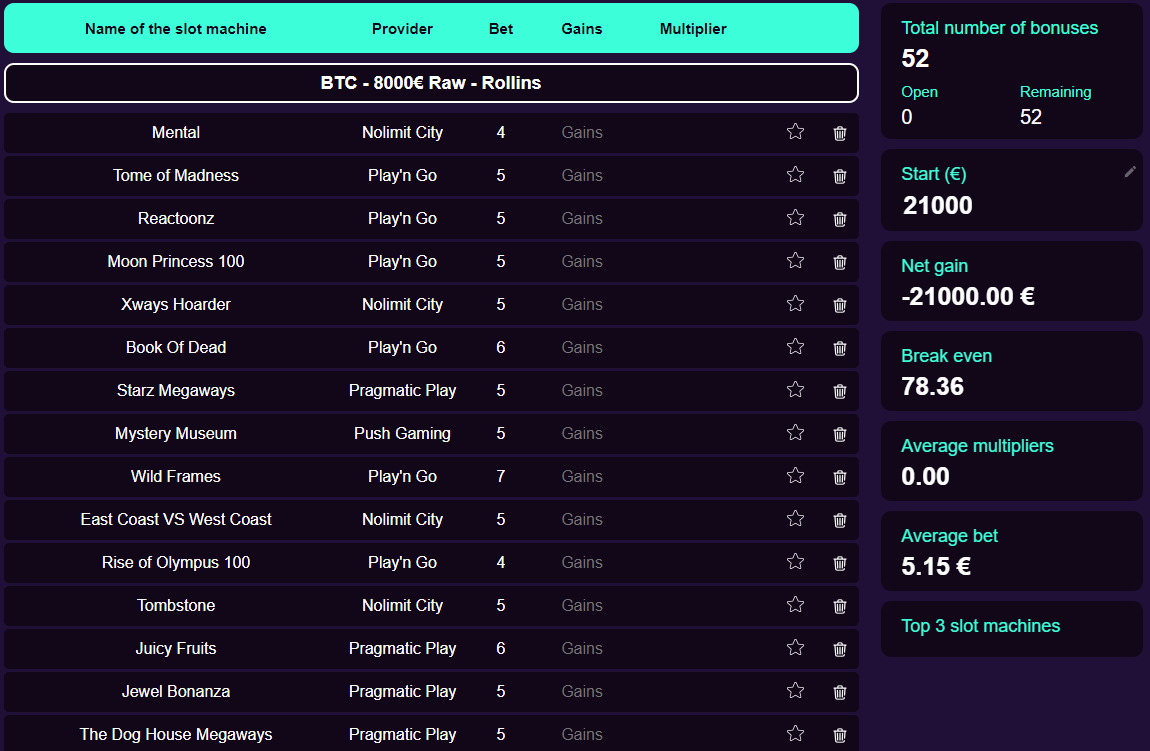Click Gains field for Wild Frames

(582, 477)
